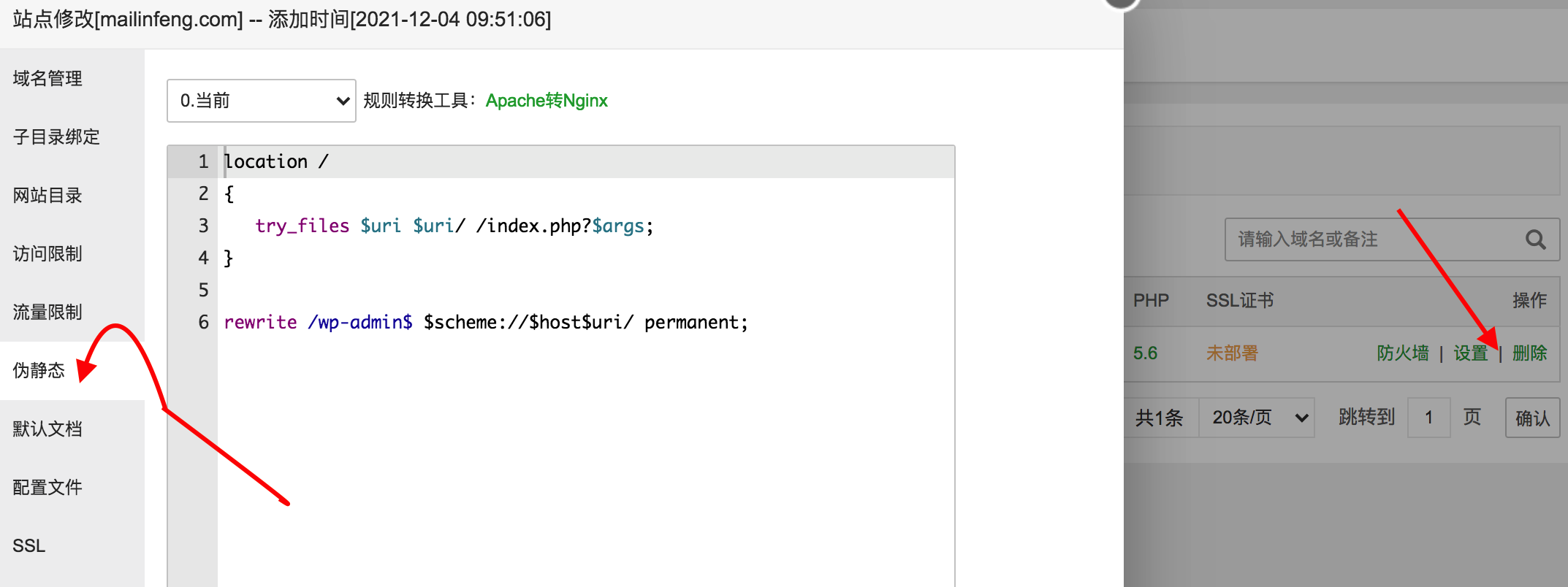The width and height of the screenshot is (1568, 587).
Task: Focus the page number jump field
Action: (1428, 418)
